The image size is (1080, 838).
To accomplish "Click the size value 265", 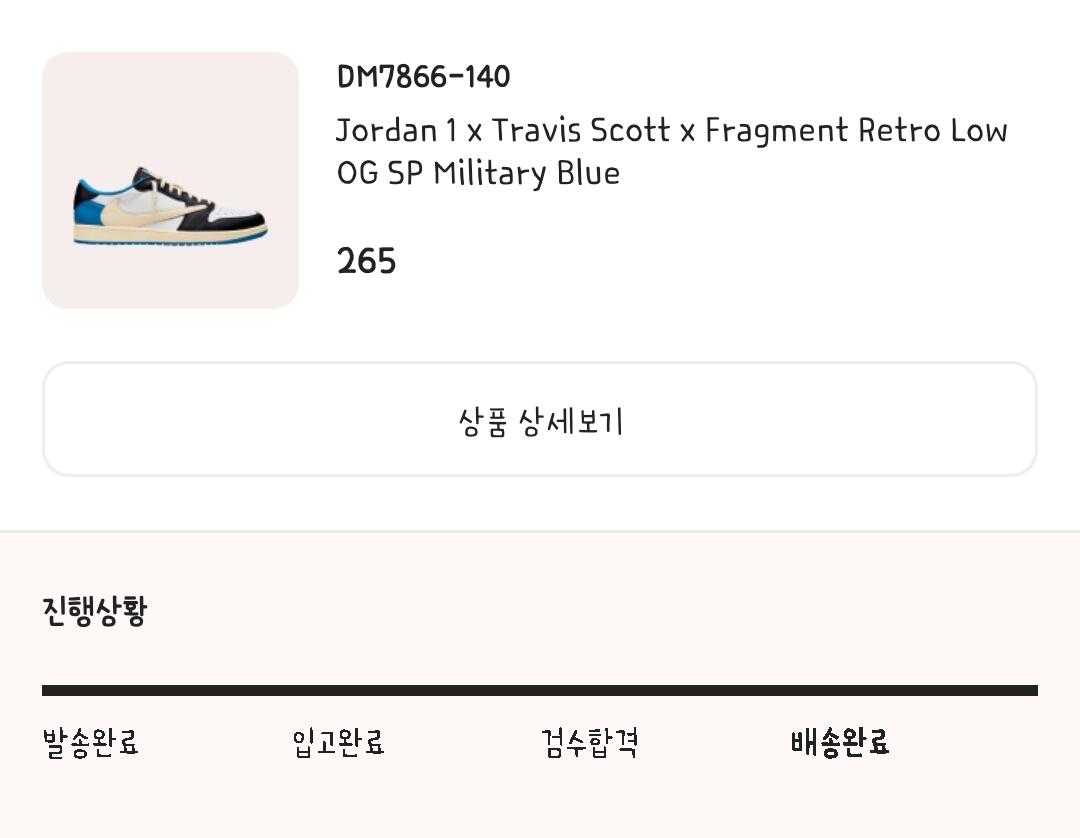I will pos(366,262).
